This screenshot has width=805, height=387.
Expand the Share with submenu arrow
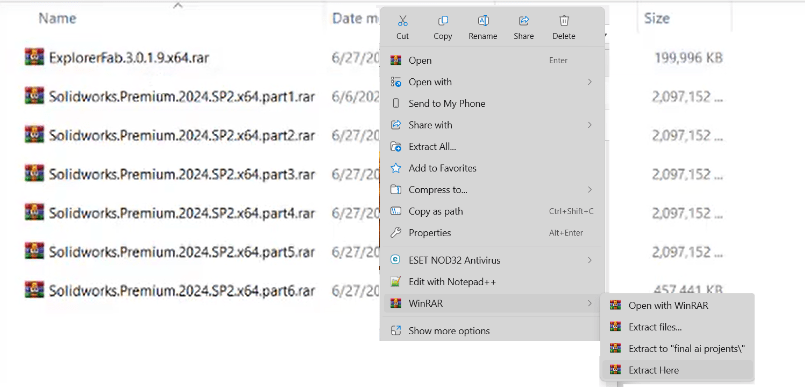point(589,125)
